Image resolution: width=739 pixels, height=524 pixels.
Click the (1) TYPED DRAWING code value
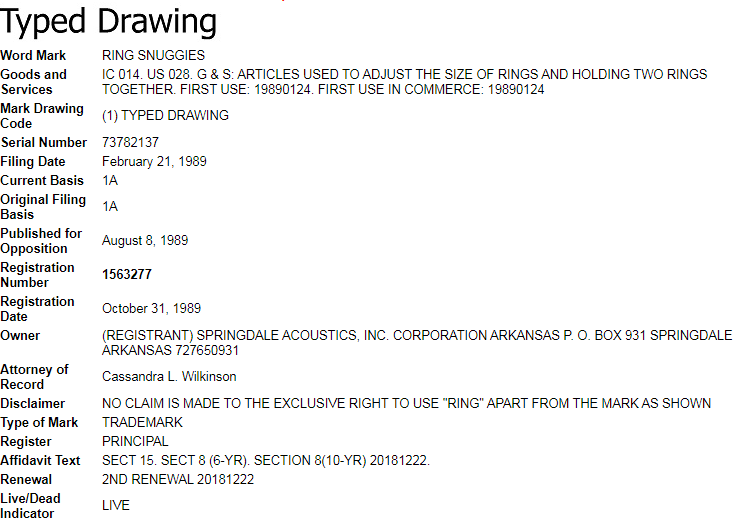[165, 116]
